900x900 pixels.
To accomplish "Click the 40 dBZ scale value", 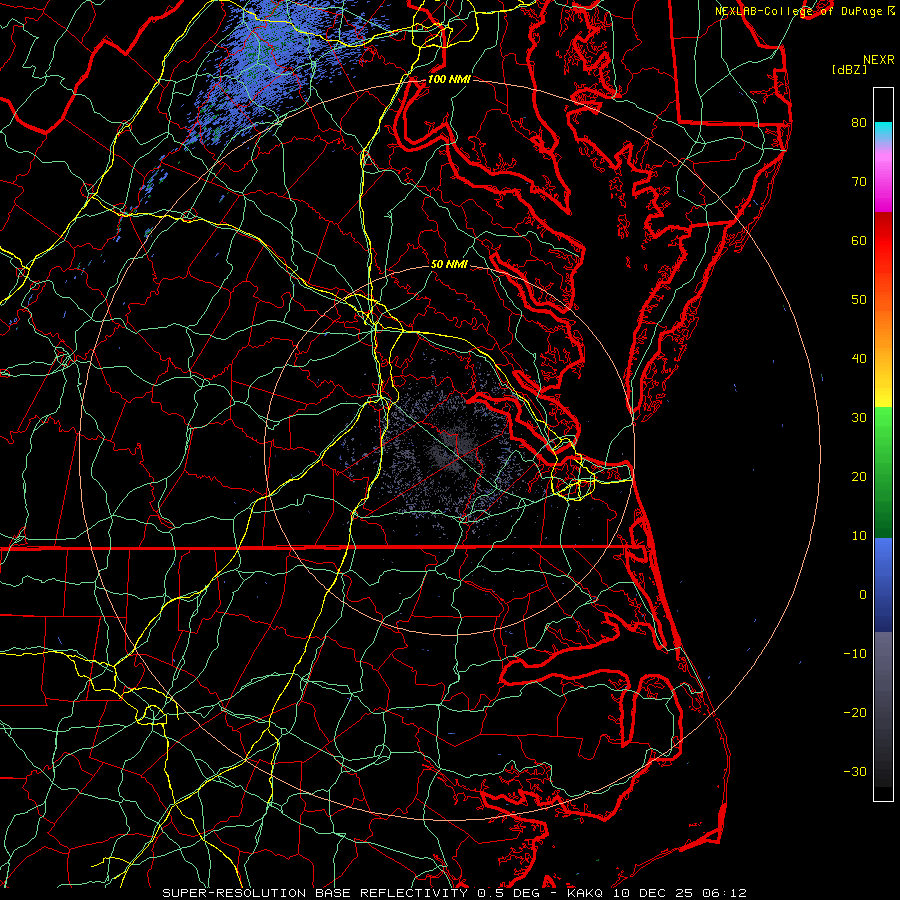I will (x=859, y=359).
